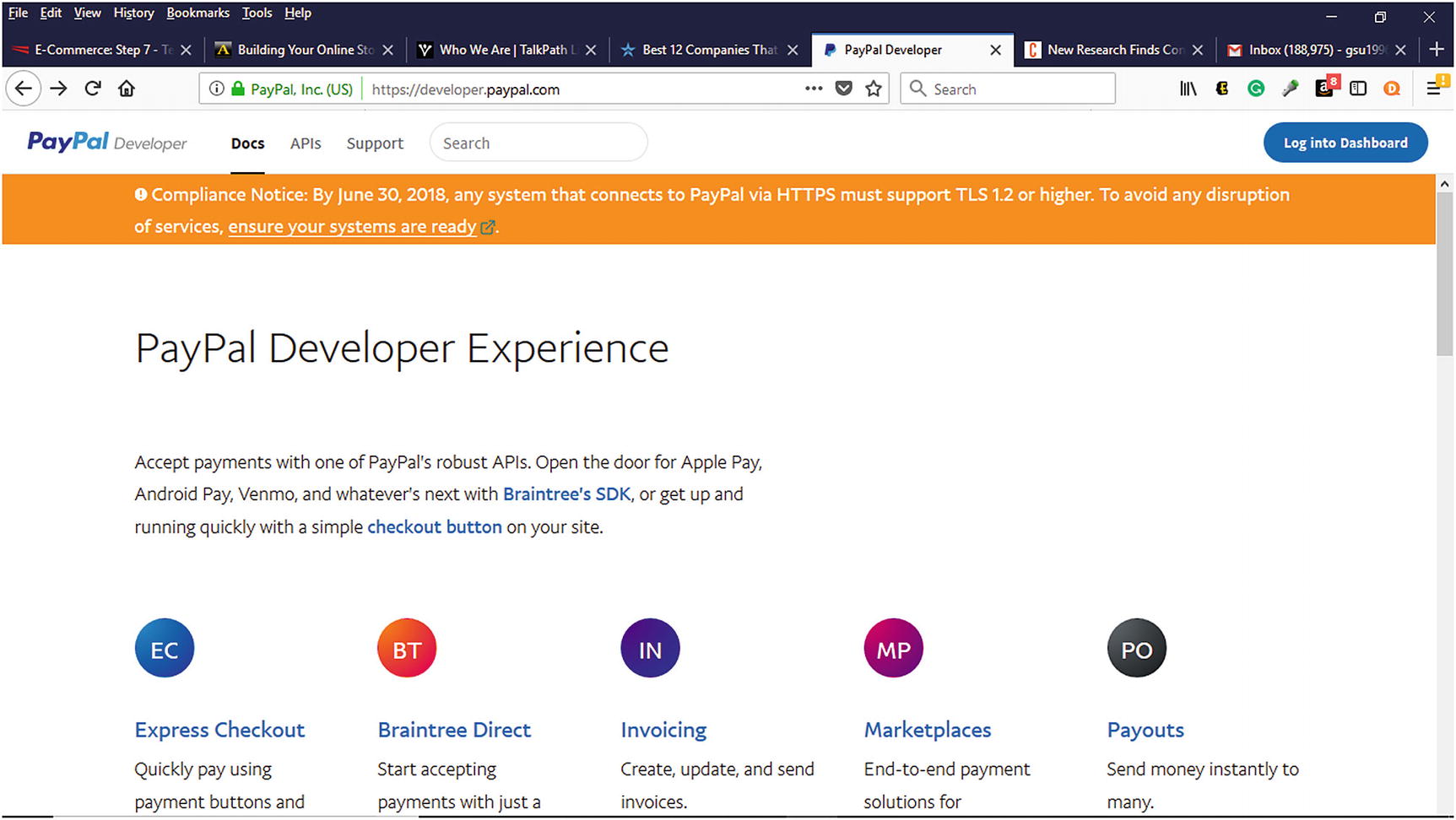Reload the page using the refresh icon
This screenshot has width=1456, height=820.
coord(93,89)
